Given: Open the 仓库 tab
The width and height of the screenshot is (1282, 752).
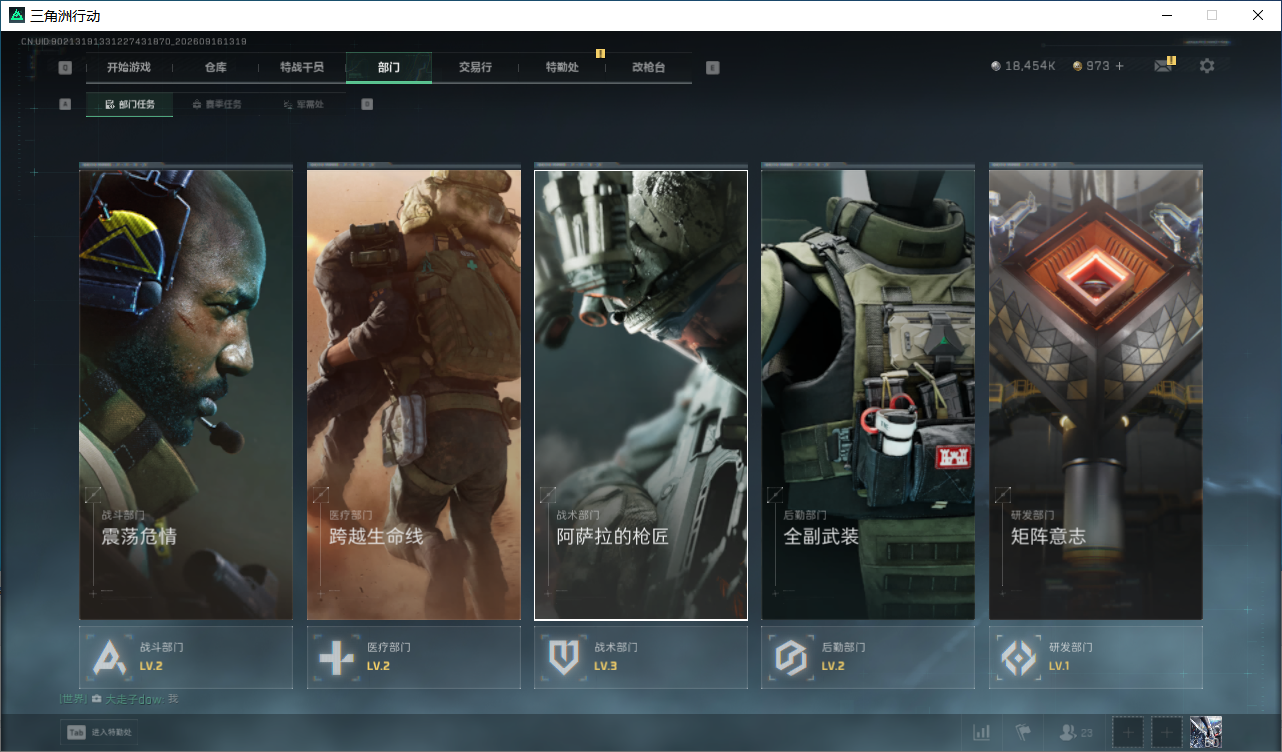Looking at the screenshot, I should tap(216, 68).
